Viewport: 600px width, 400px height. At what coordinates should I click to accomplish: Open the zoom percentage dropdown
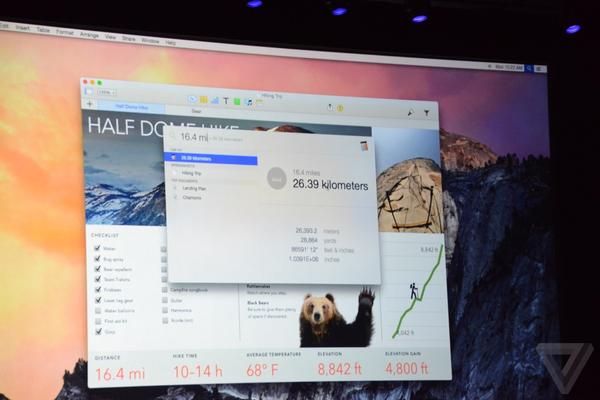pyautogui.click(x=106, y=92)
